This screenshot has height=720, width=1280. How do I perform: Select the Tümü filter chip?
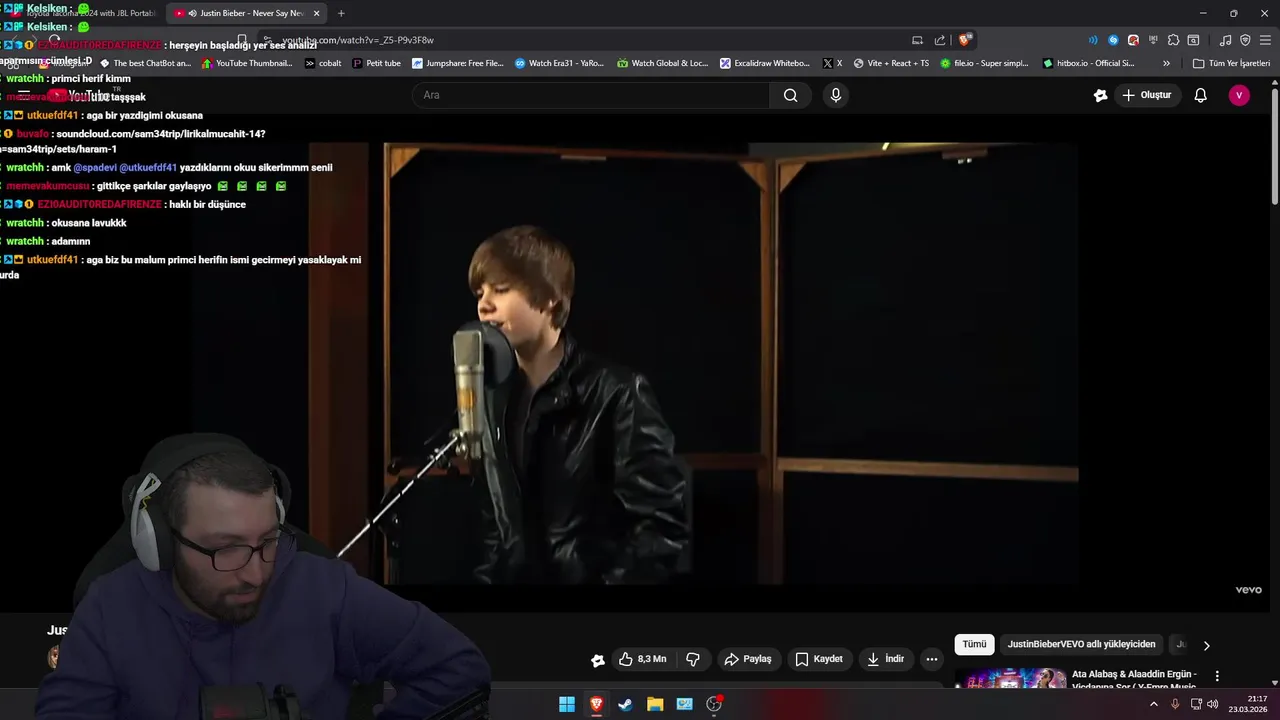pos(974,644)
